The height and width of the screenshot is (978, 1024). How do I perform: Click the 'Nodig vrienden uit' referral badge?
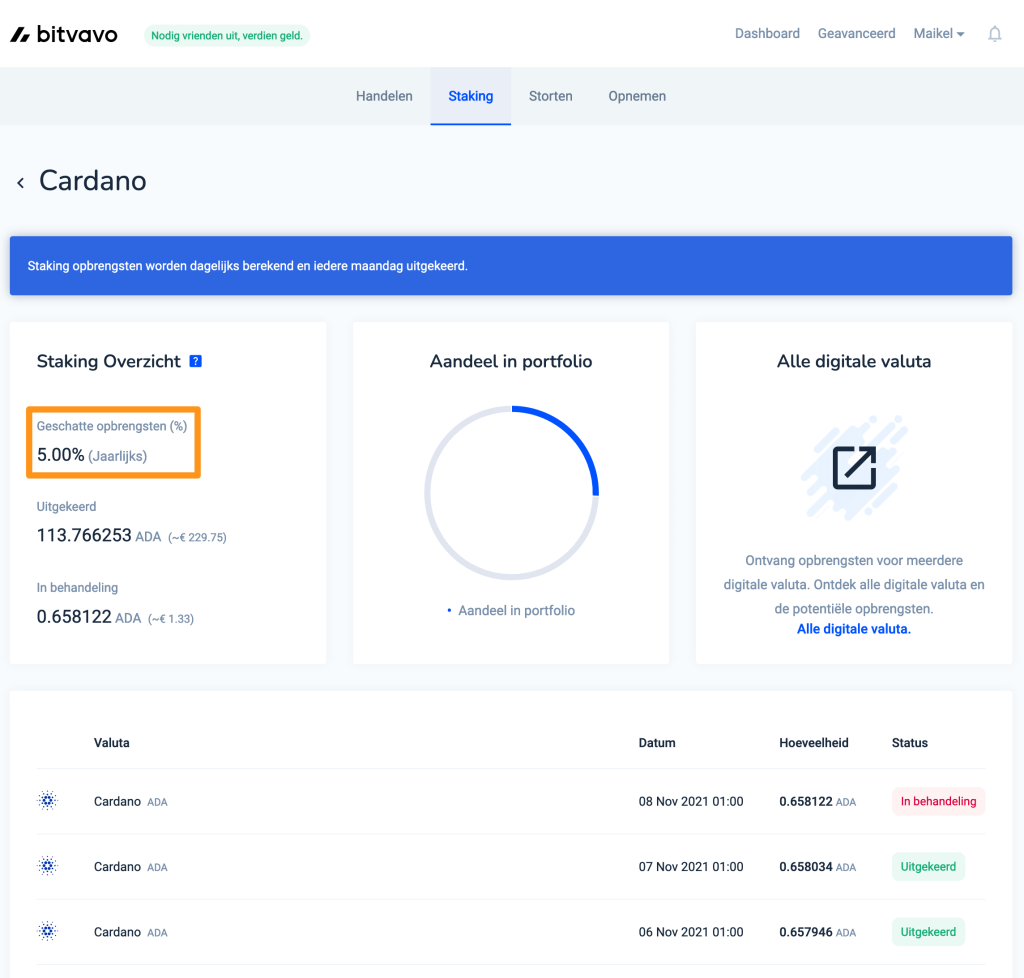[227, 36]
